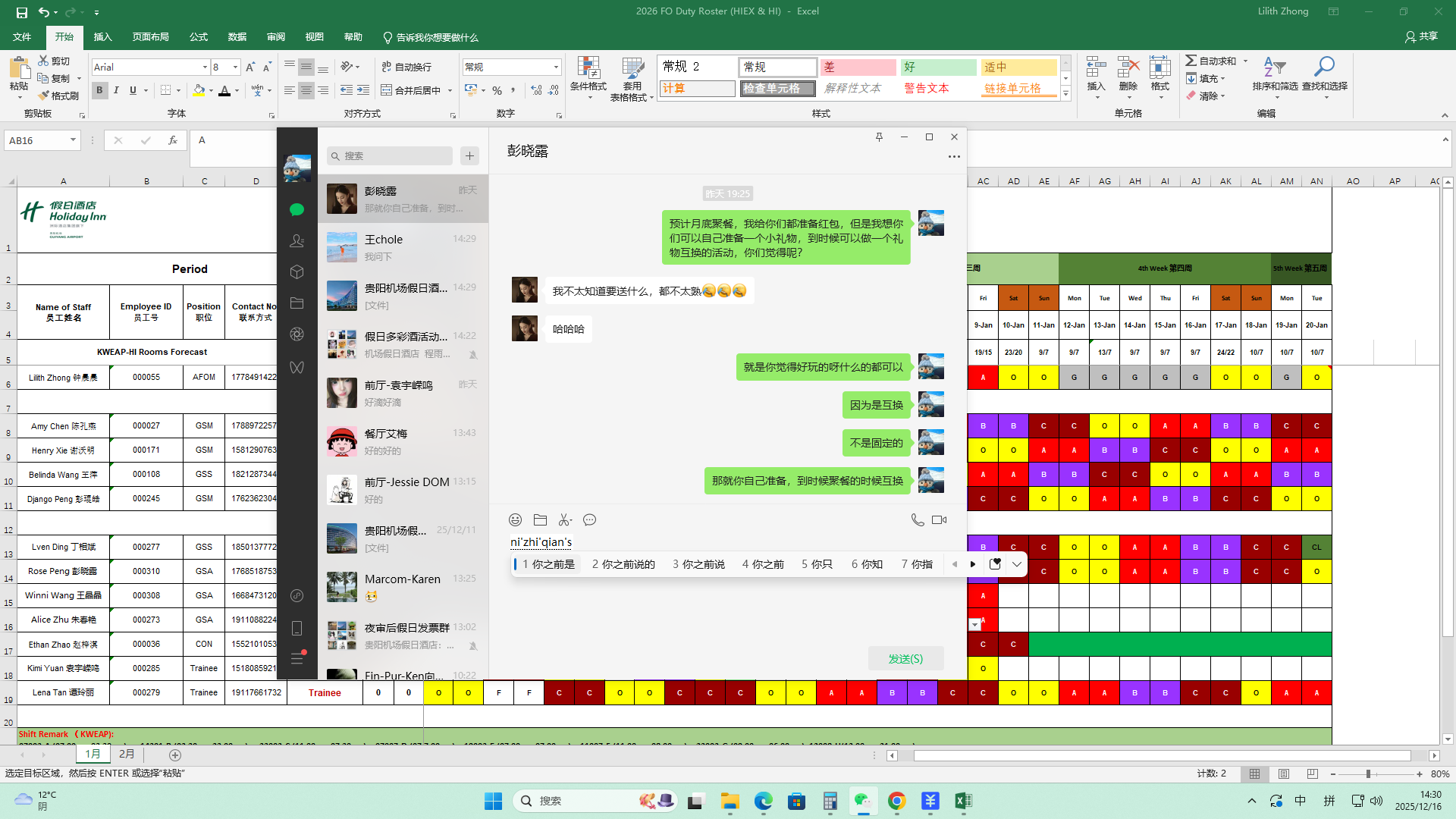The image size is (1456, 819).
Task: Switch to the 2月 sheet tab
Action: 127,755
